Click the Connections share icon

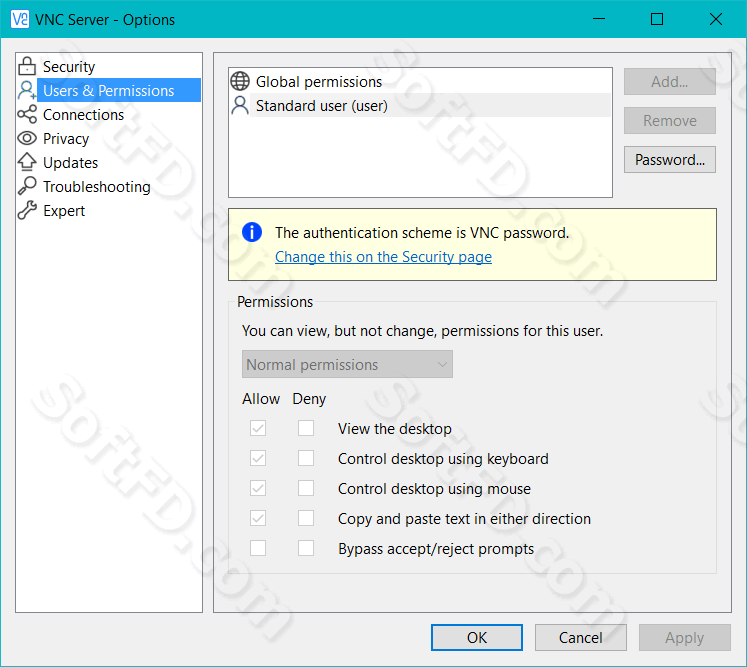pos(27,114)
